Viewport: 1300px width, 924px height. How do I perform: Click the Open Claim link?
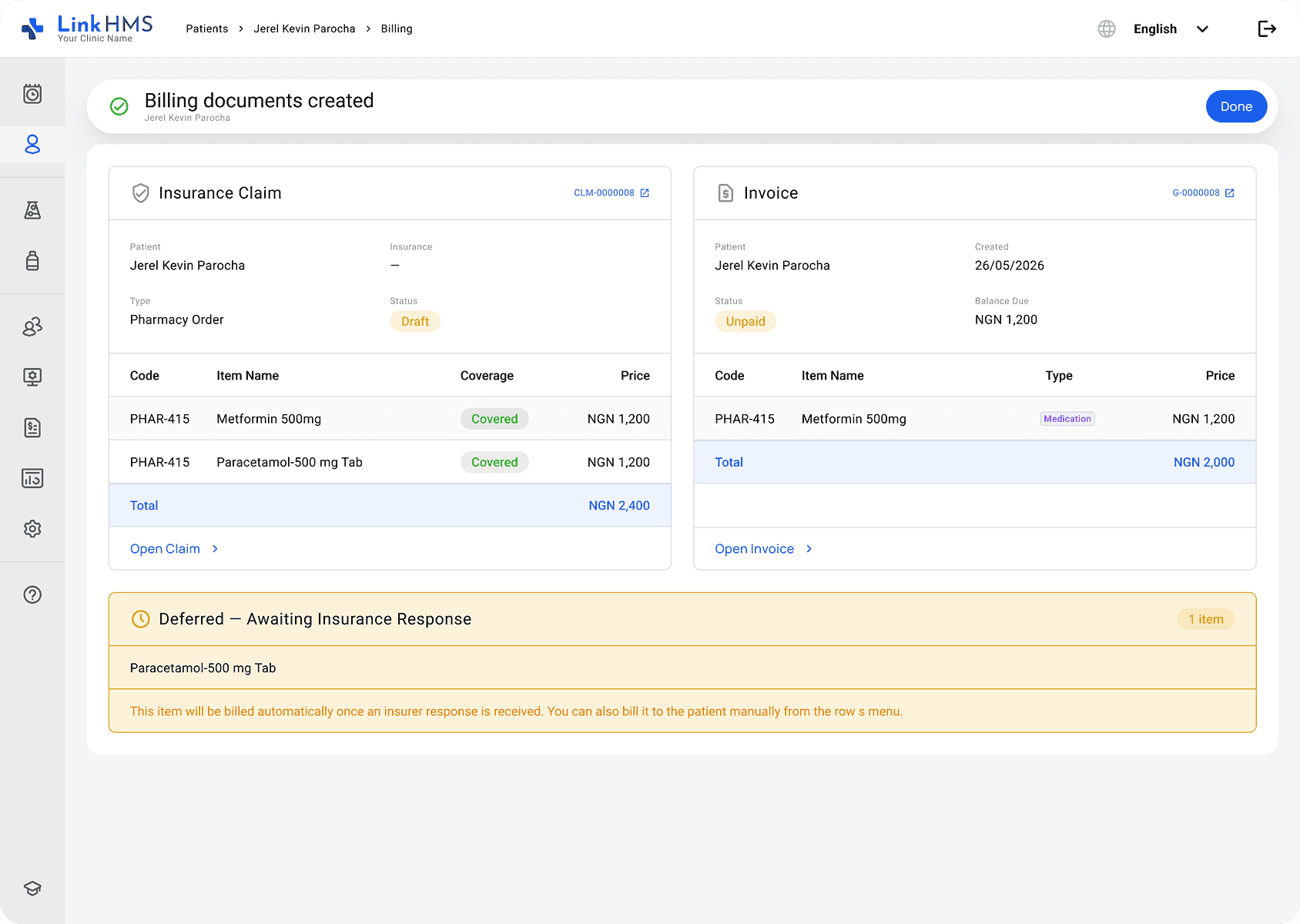(x=165, y=549)
